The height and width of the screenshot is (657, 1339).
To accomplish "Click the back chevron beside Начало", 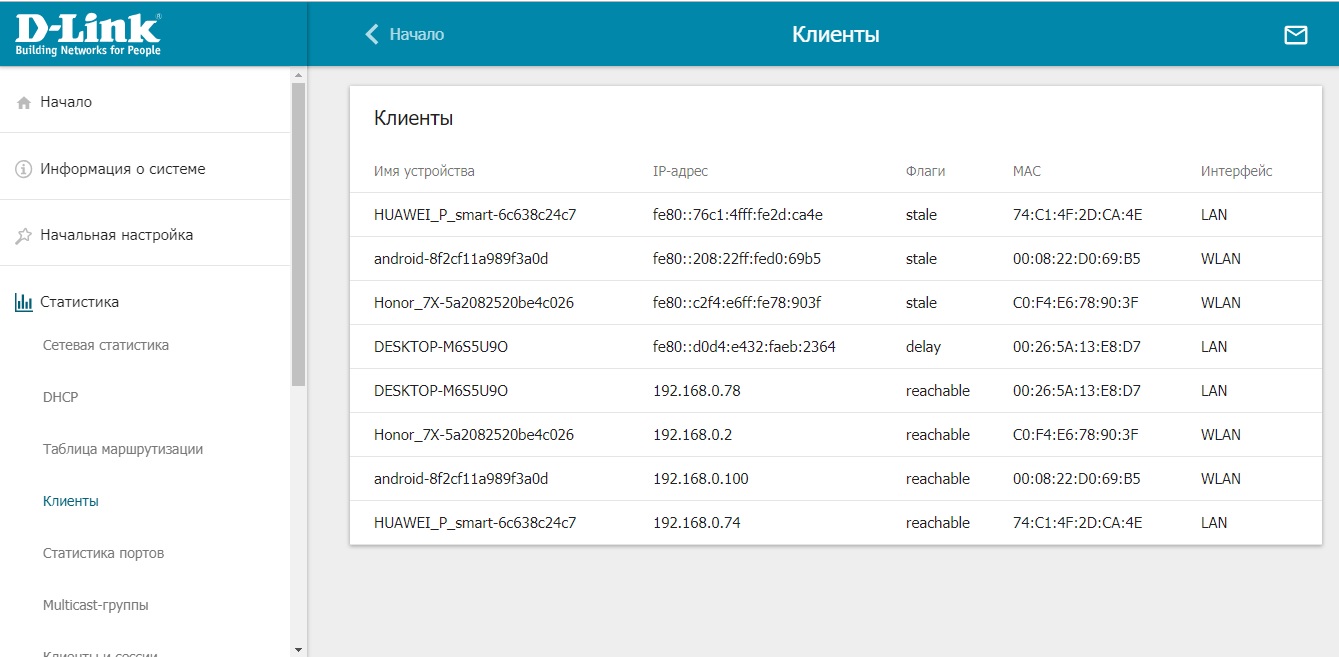I will tap(372, 35).
